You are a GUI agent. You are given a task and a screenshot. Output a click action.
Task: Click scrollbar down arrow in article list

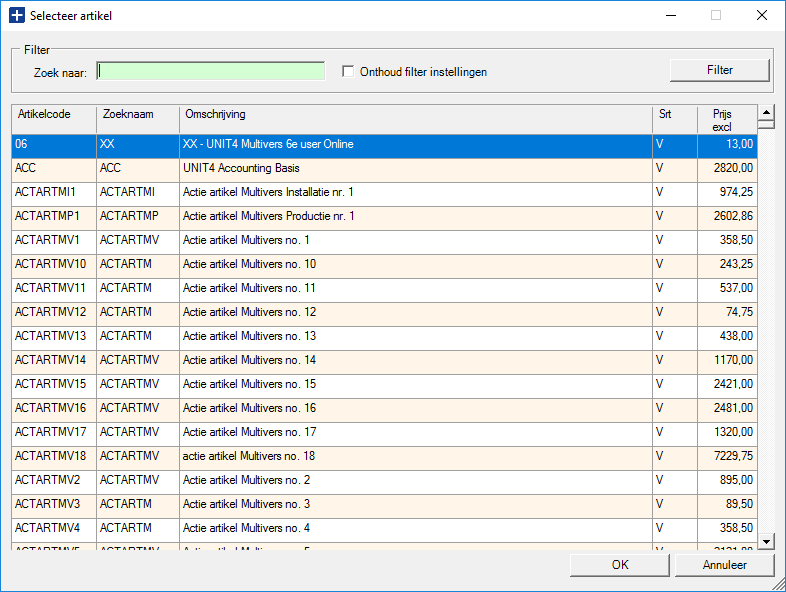click(766, 541)
